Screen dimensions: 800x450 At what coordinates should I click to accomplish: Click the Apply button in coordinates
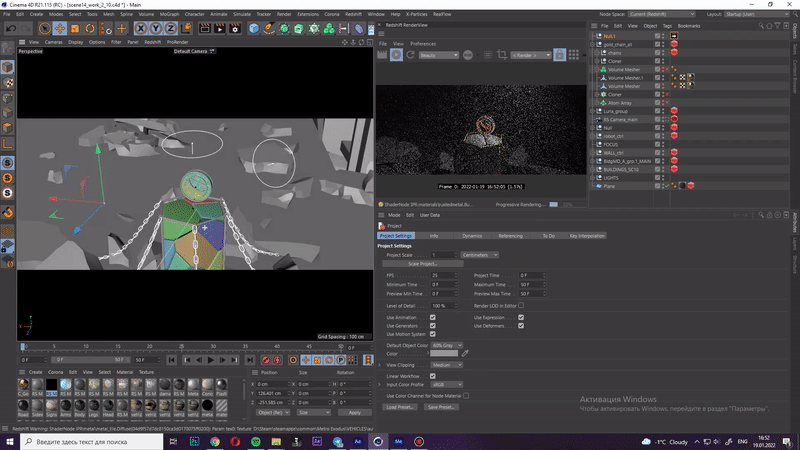(354, 412)
